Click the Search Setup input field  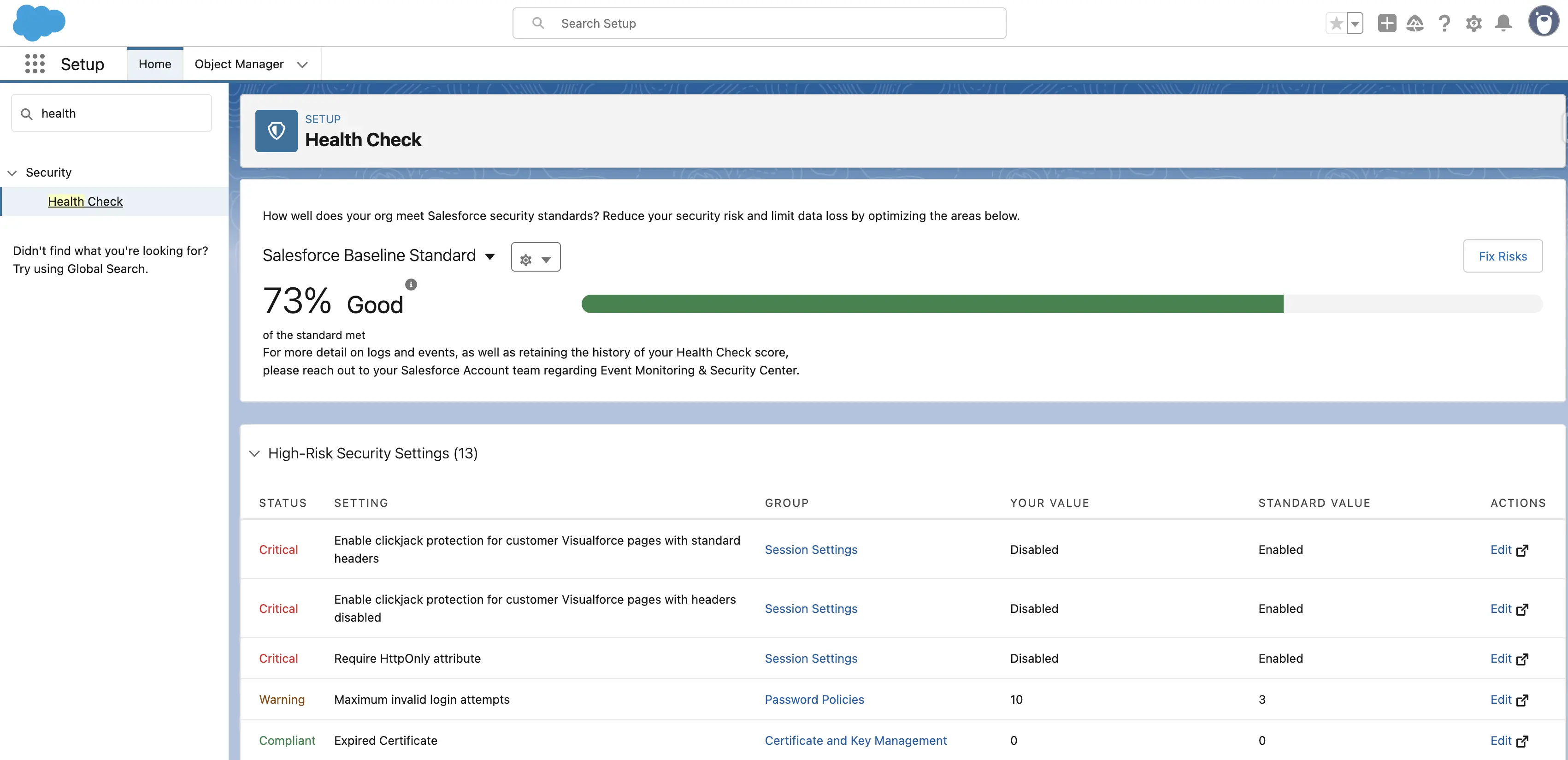click(759, 24)
